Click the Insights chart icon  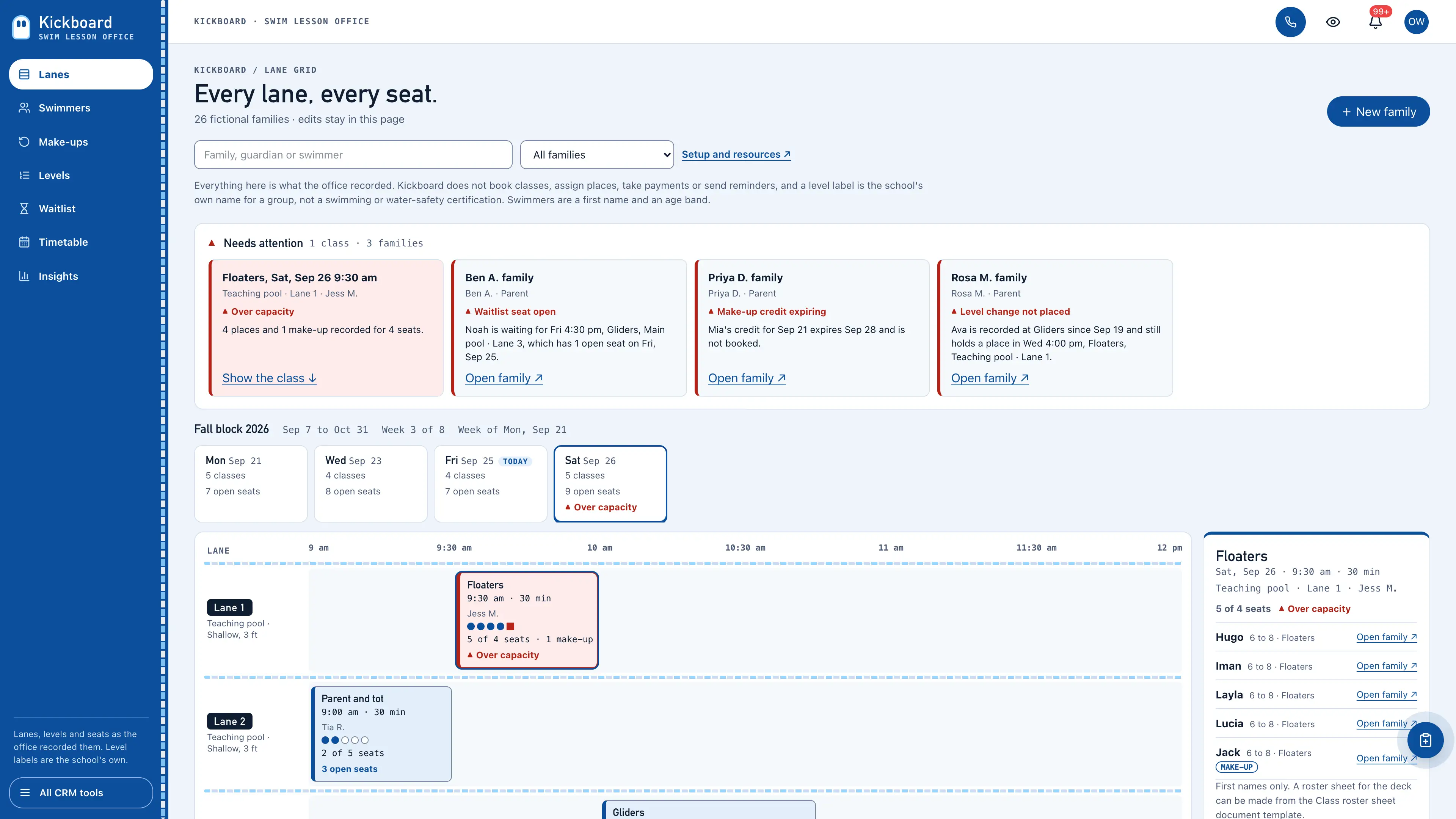(24, 276)
